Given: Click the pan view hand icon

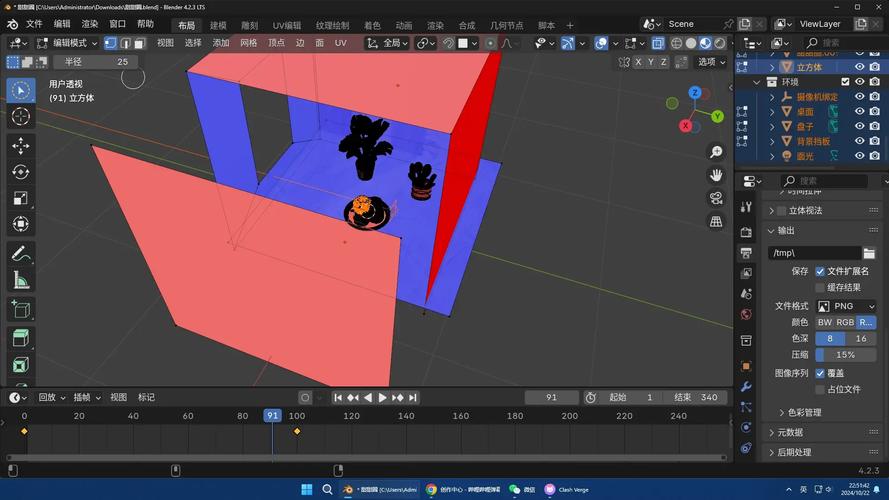Looking at the screenshot, I should point(716,175).
